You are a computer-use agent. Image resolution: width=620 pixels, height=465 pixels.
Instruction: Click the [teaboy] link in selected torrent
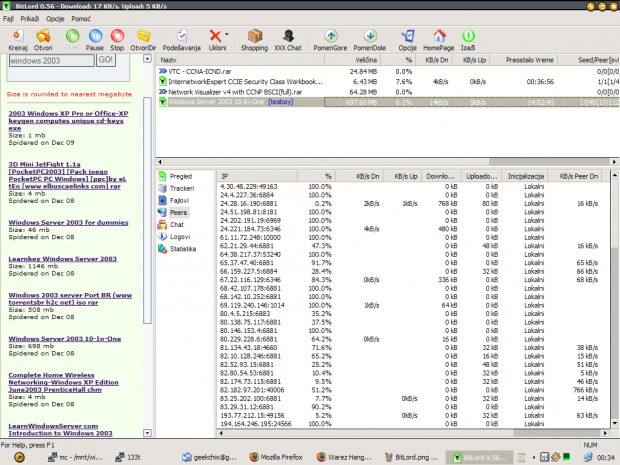(281, 102)
